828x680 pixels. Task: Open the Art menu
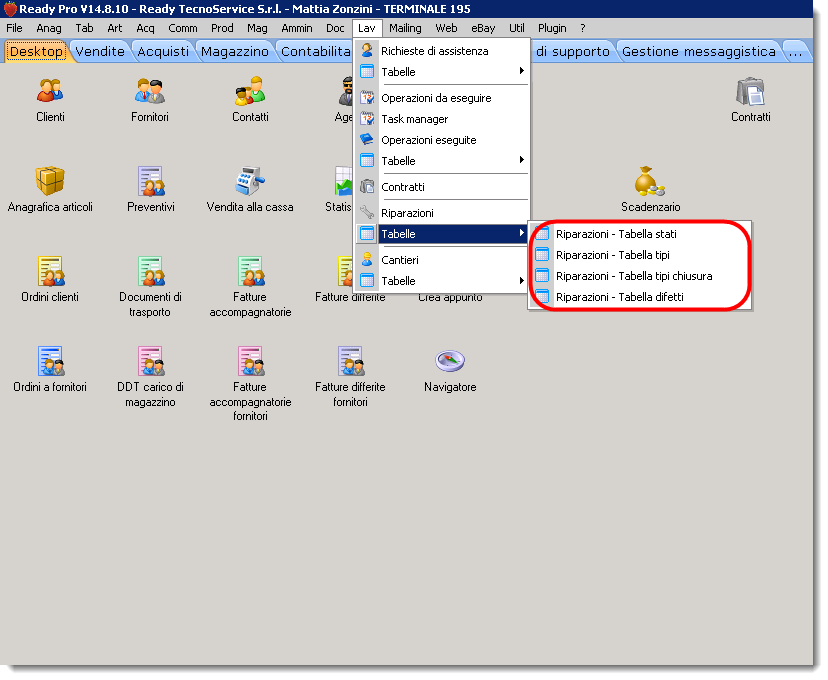coord(115,28)
